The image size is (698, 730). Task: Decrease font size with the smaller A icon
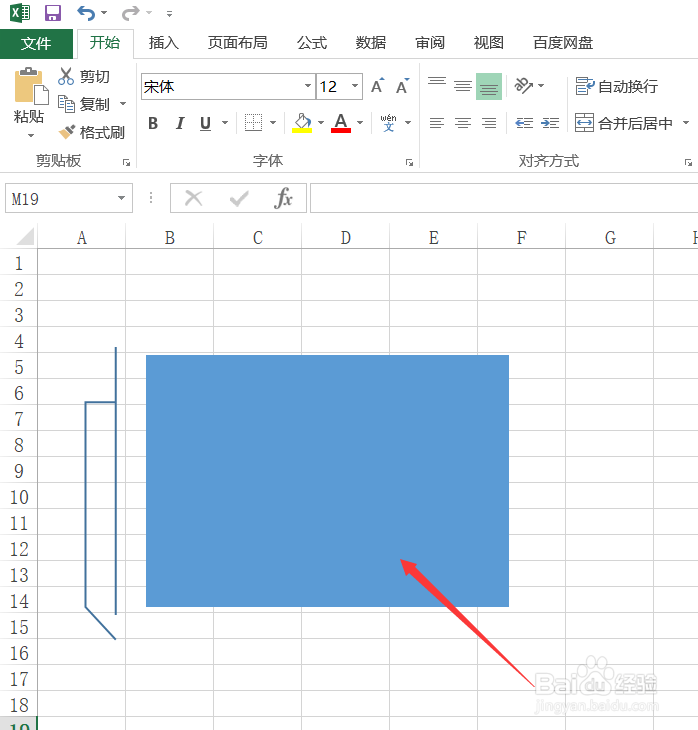tap(402, 86)
